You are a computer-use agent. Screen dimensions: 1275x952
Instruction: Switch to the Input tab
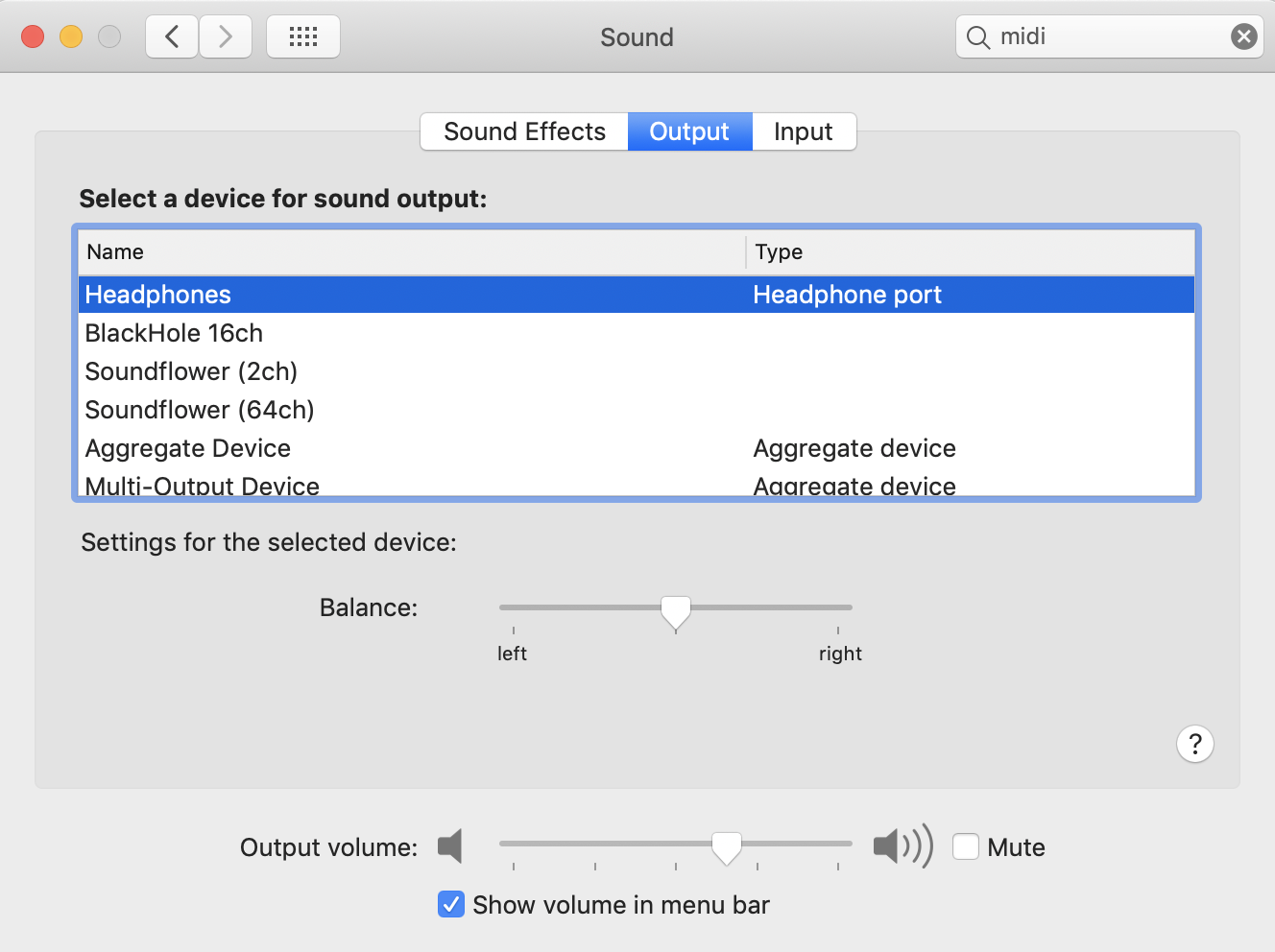tap(803, 131)
